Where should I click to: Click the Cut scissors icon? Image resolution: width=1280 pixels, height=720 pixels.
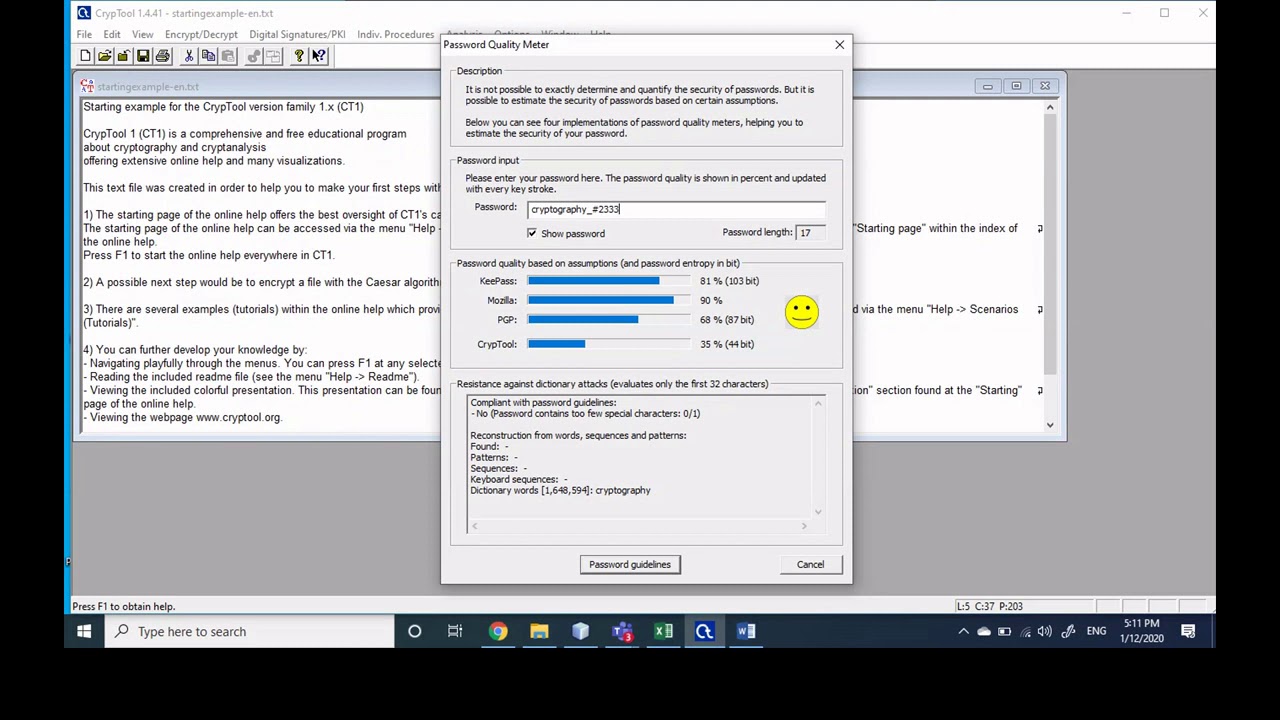coord(188,56)
